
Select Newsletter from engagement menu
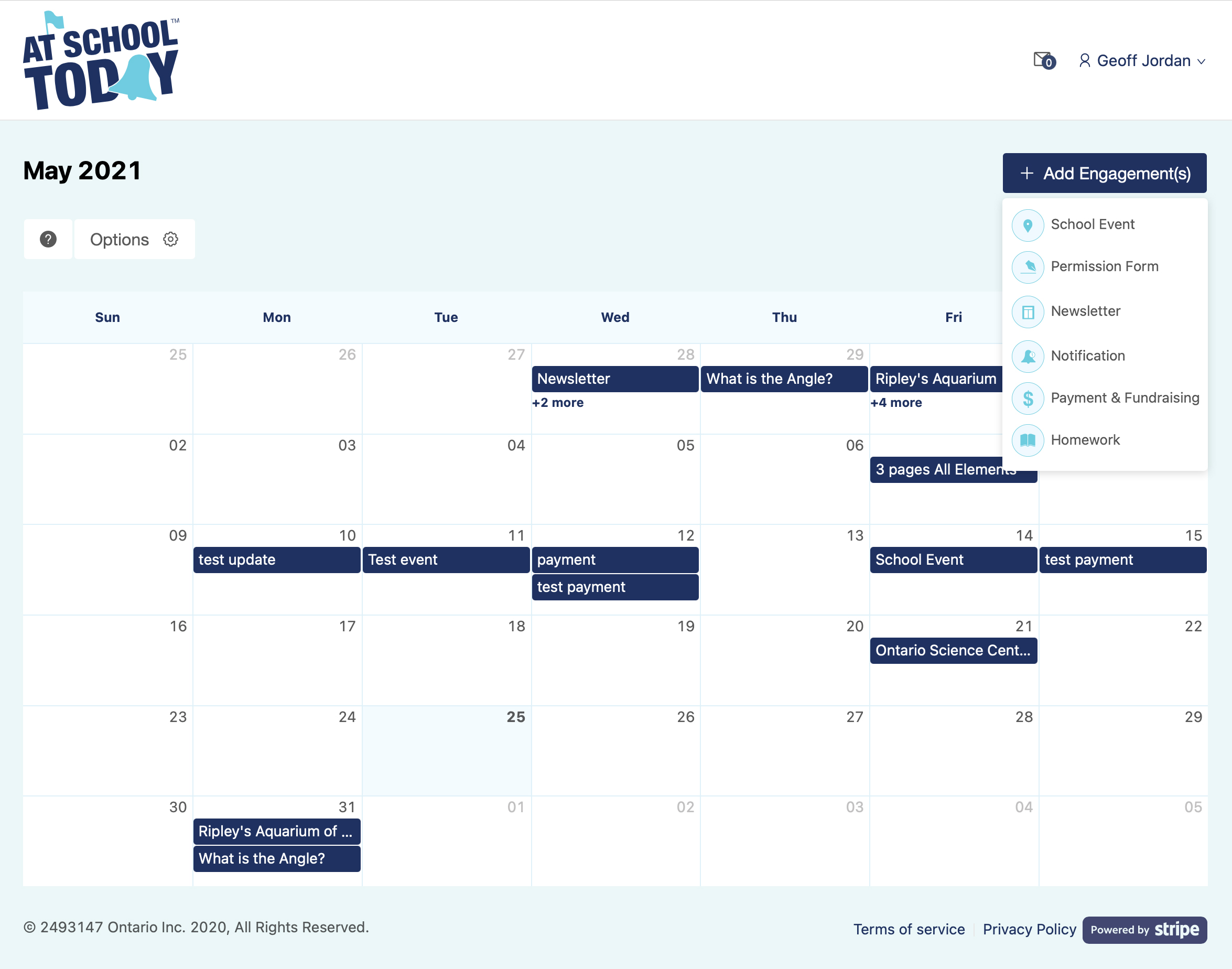coord(1085,310)
